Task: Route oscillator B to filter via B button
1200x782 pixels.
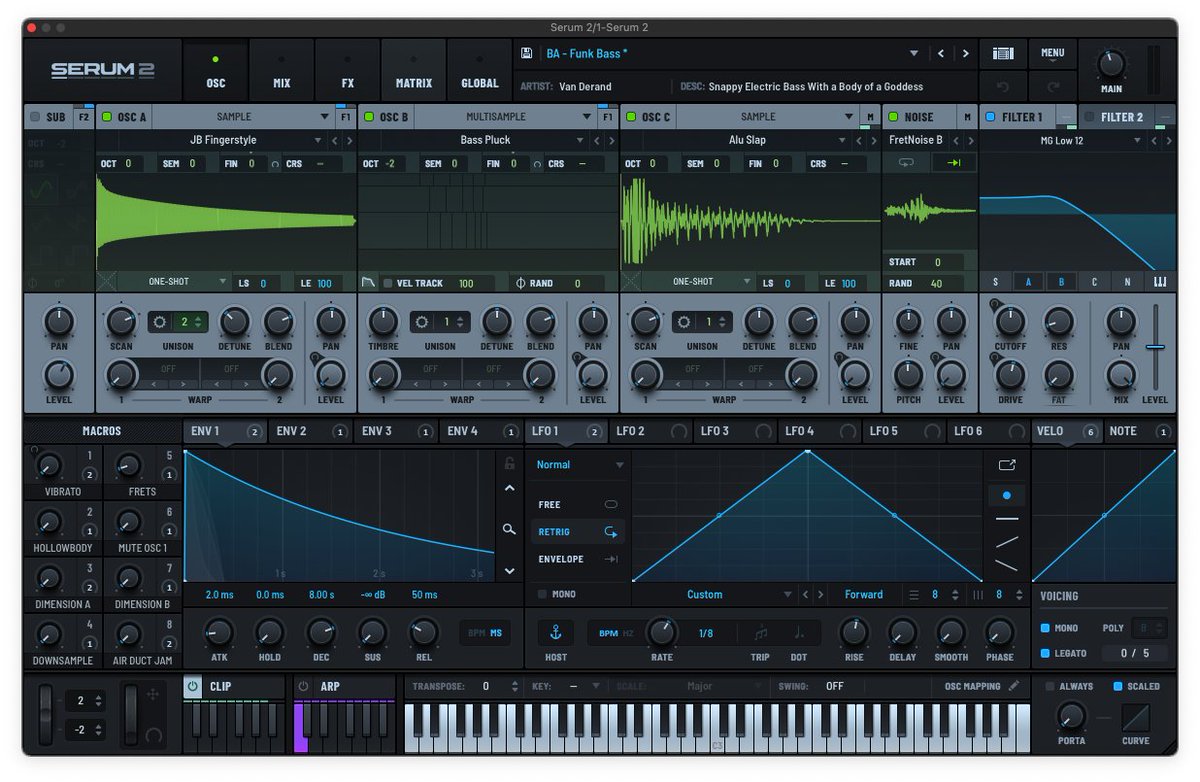Action: coord(1062,282)
